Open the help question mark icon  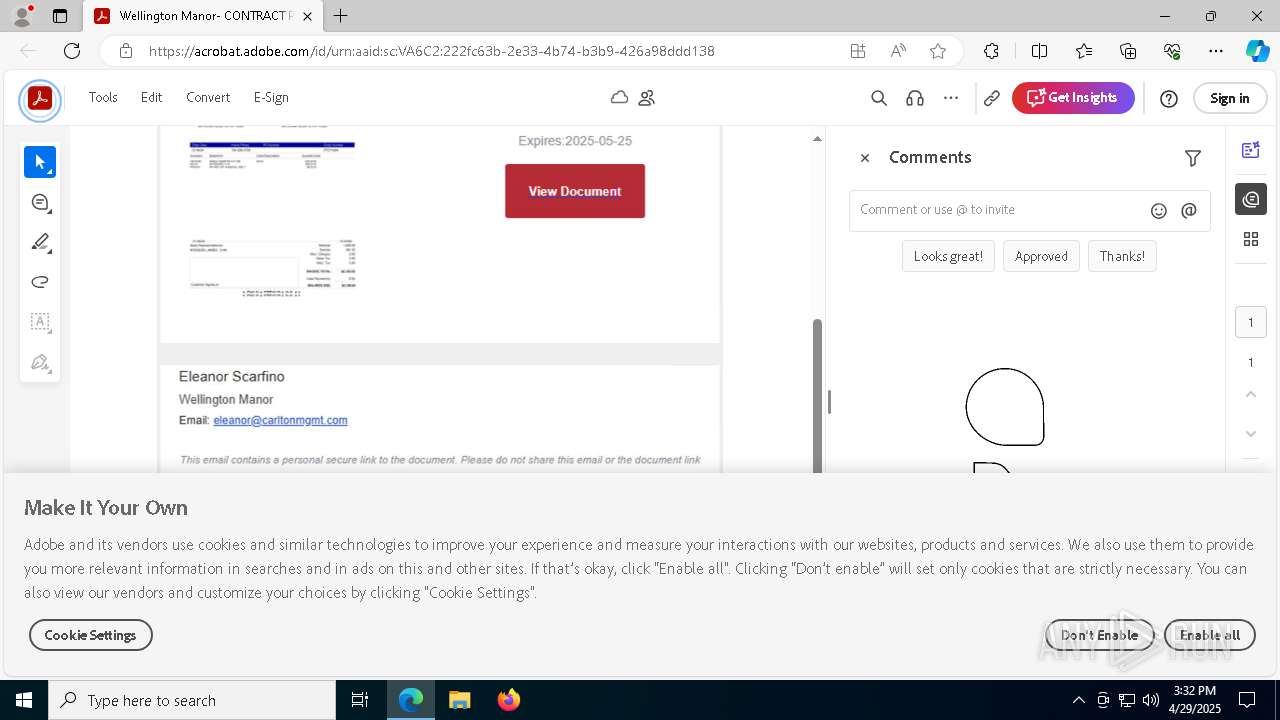pyautogui.click(x=1169, y=98)
